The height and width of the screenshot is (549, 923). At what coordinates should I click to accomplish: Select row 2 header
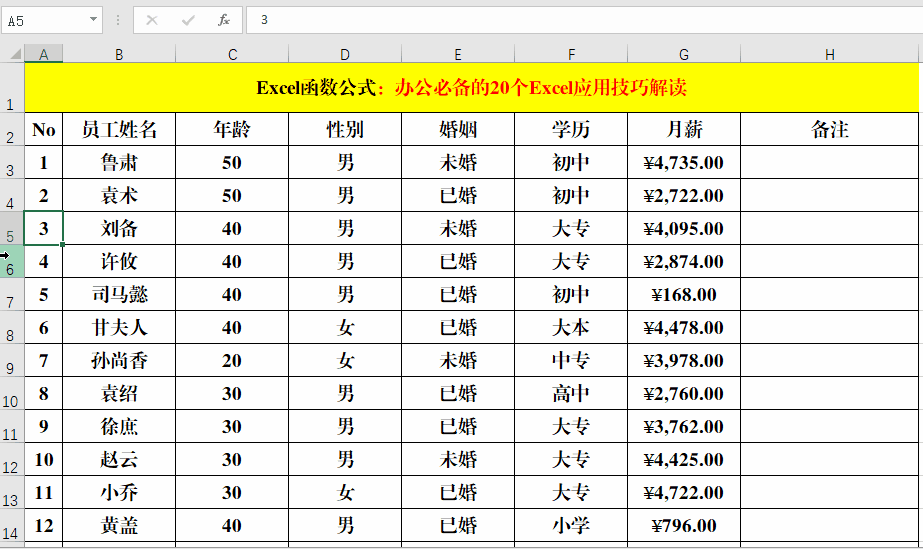12,129
